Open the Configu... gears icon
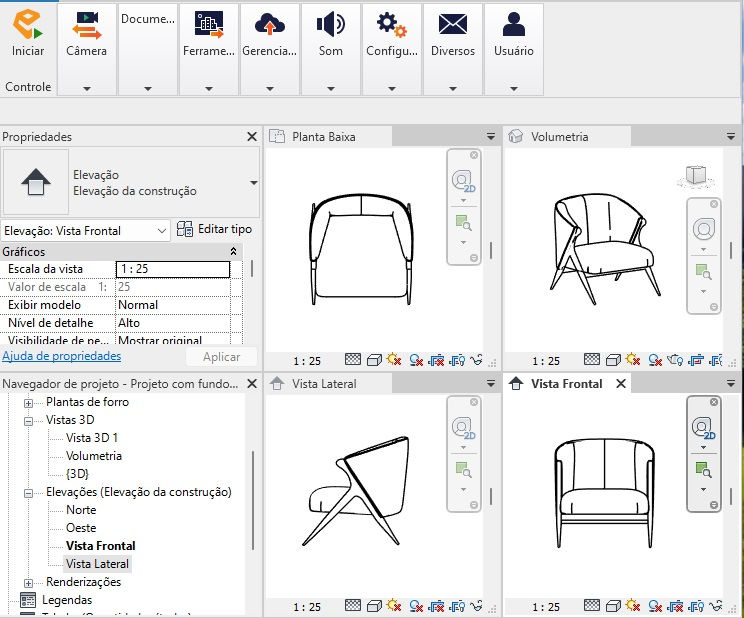 click(391, 25)
